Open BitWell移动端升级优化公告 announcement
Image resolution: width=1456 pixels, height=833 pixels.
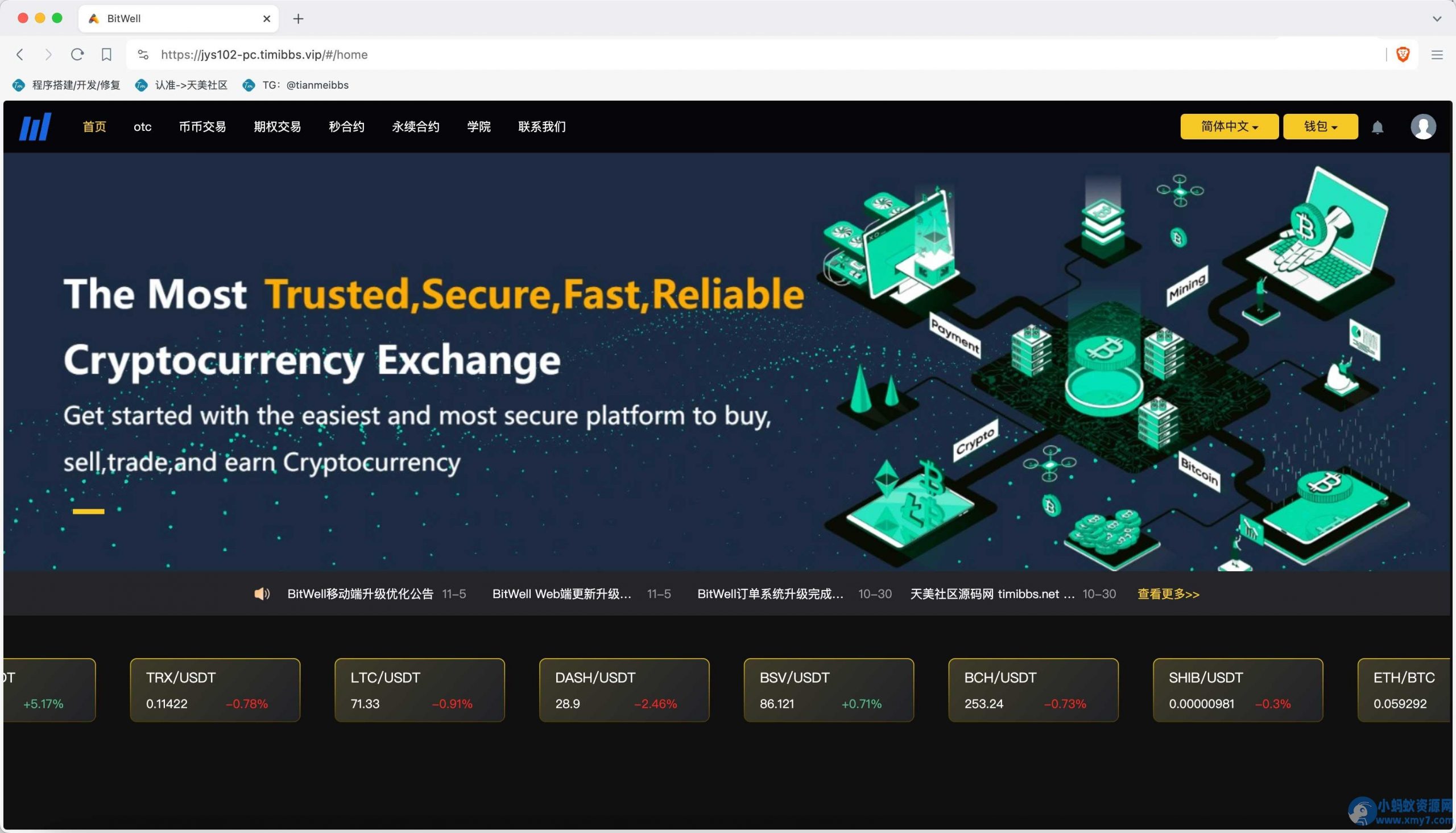360,594
